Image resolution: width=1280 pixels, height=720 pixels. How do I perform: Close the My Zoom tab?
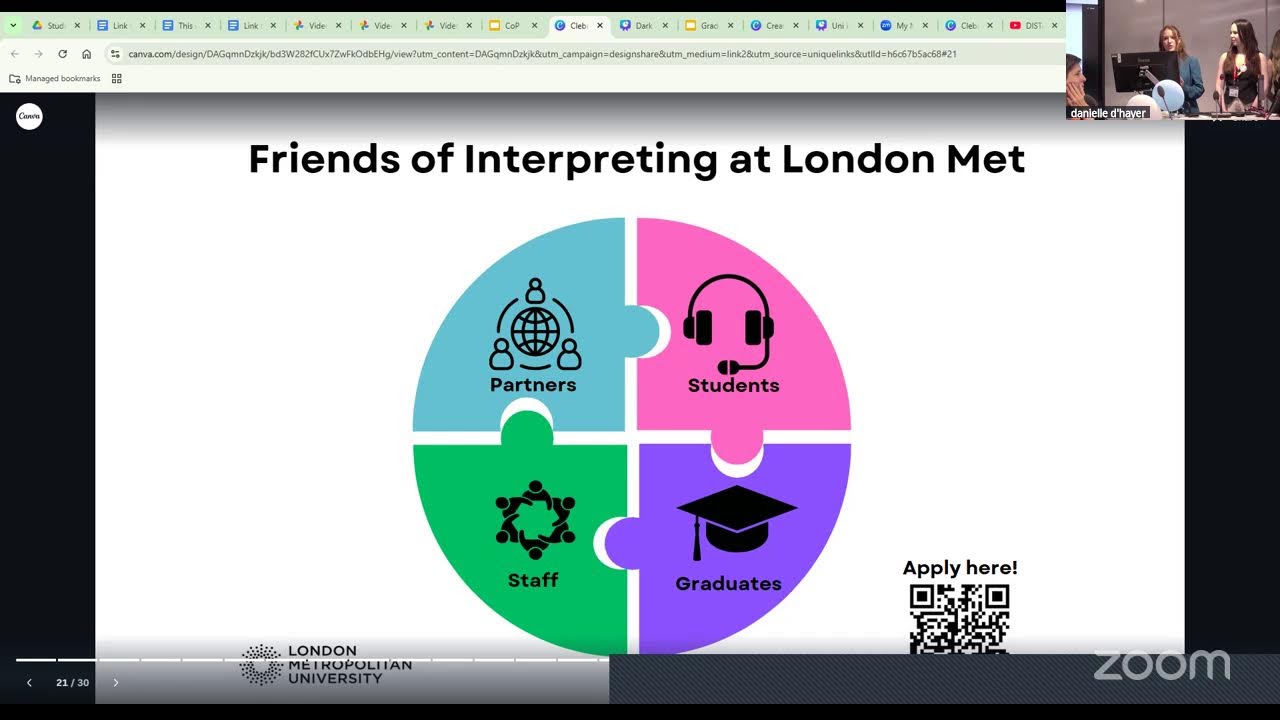click(926, 26)
